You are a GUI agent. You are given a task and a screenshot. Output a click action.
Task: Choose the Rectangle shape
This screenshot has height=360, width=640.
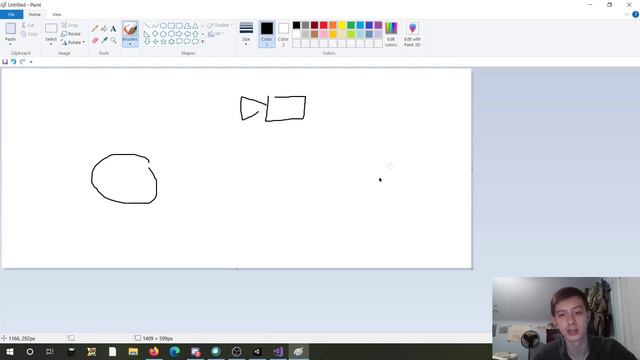pyautogui.click(x=171, y=26)
